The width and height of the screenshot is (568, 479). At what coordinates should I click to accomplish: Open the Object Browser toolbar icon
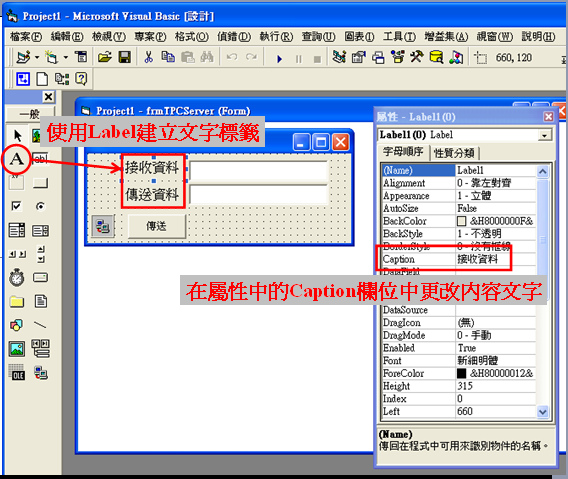[x=398, y=57]
